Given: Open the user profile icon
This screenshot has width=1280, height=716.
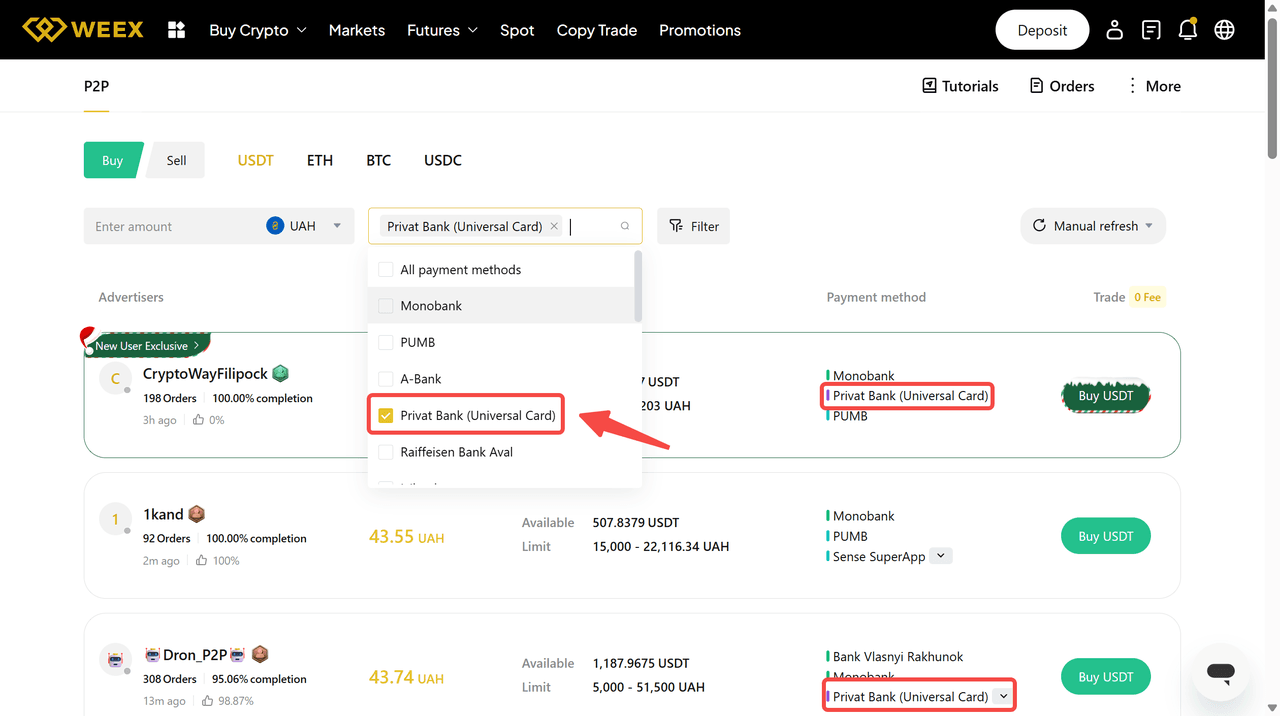Looking at the screenshot, I should [x=1114, y=30].
